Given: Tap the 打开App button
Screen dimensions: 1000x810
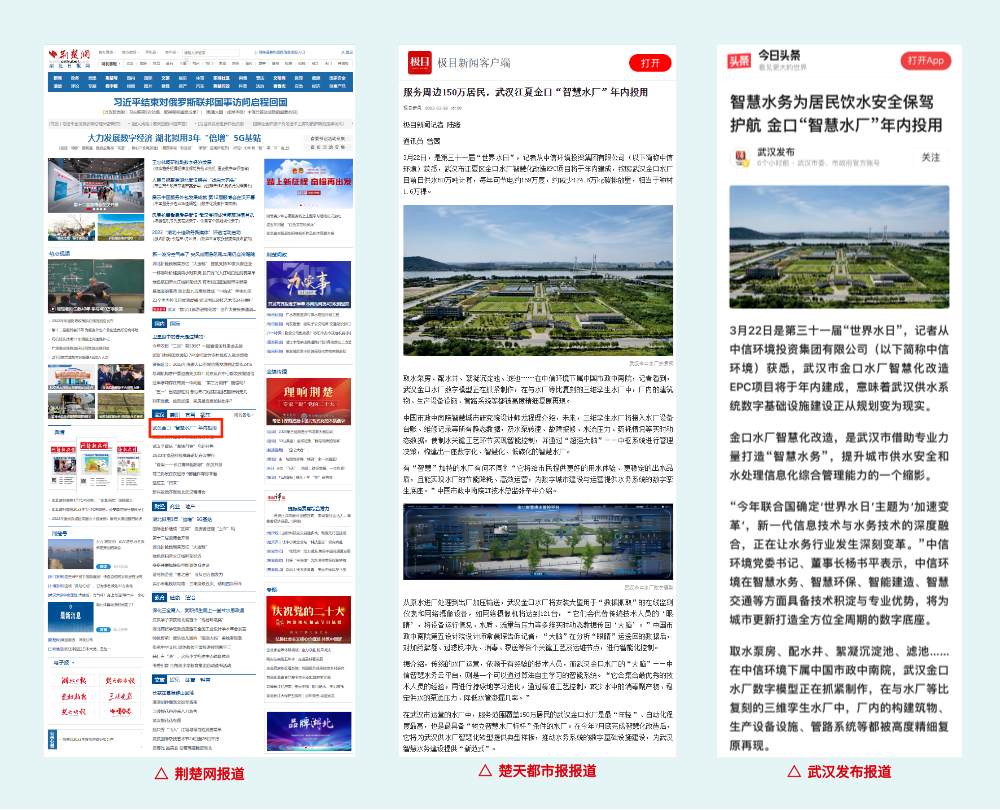Looking at the screenshot, I should (x=925, y=60).
